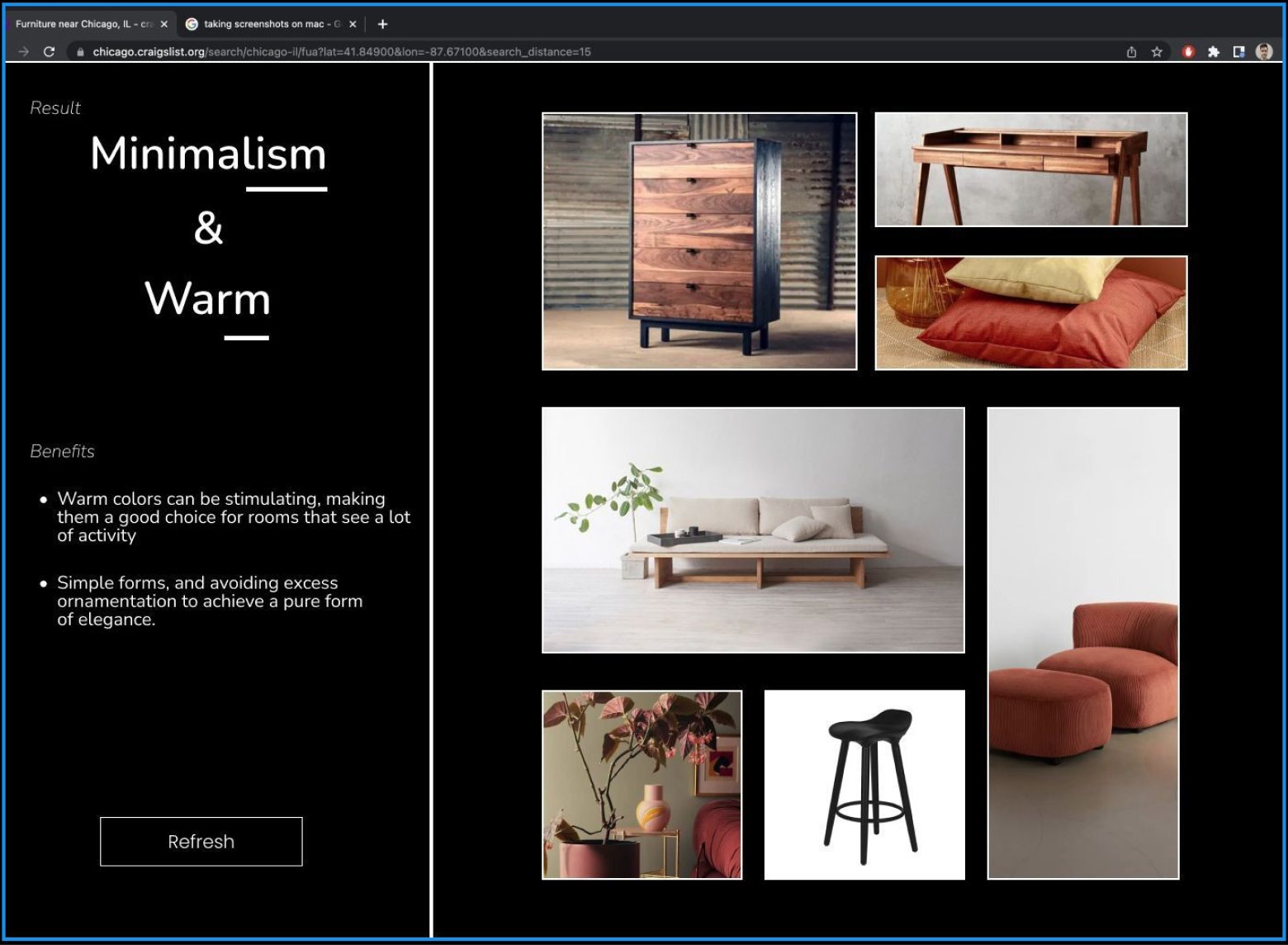Open the wooden daybed sofa image

click(x=752, y=529)
